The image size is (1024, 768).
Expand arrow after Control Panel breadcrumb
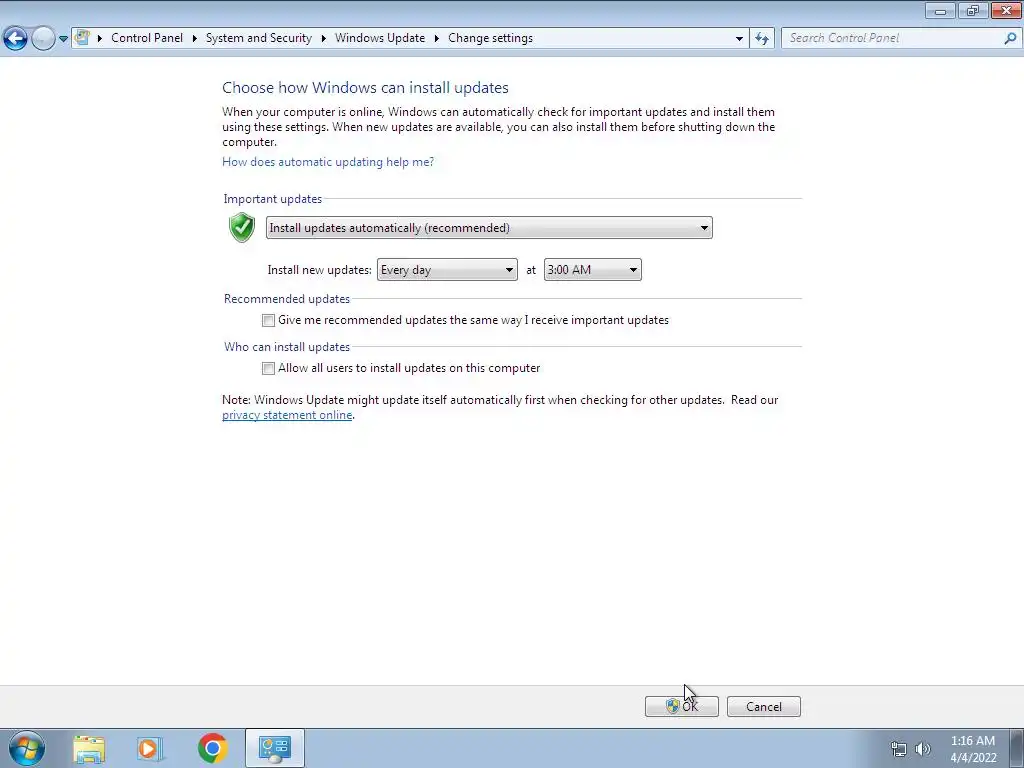[195, 39]
